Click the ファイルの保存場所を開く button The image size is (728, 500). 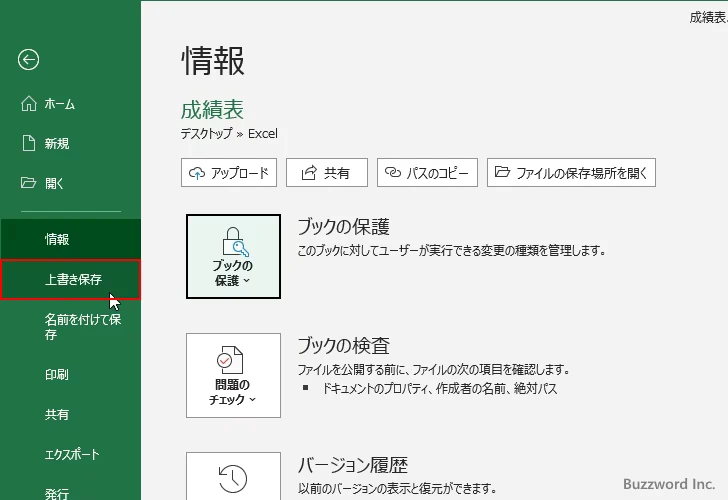click(572, 173)
